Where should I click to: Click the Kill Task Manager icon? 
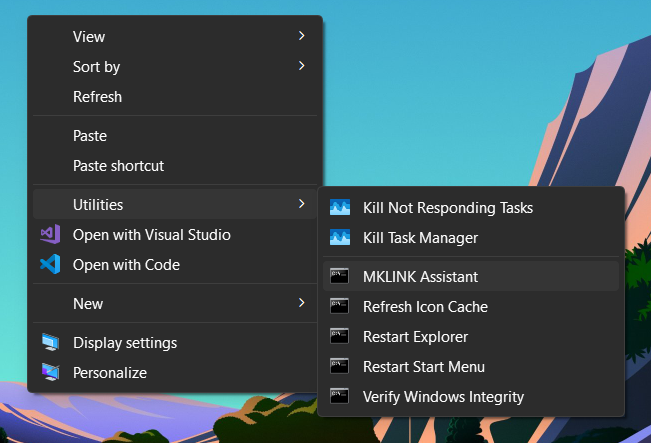tap(340, 238)
